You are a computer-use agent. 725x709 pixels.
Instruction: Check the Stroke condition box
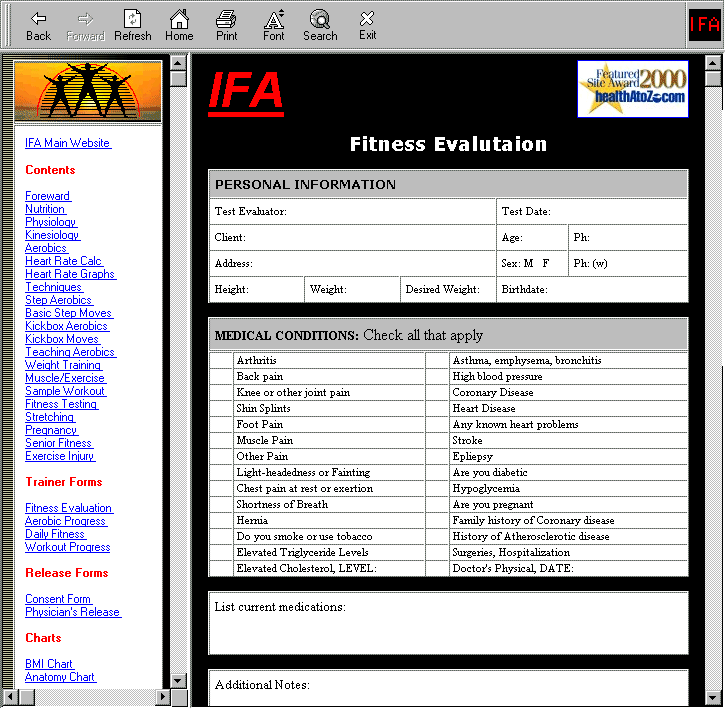tap(437, 440)
